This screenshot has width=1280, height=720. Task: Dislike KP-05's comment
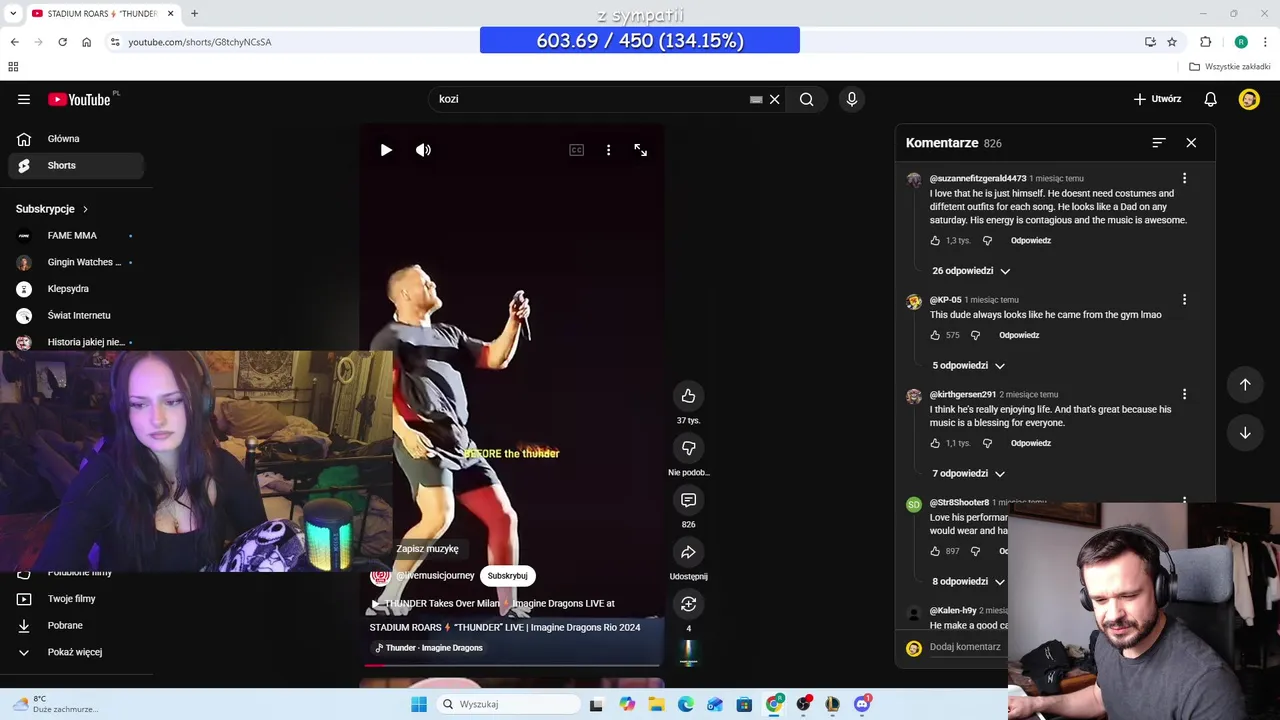click(x=975, y=335)
